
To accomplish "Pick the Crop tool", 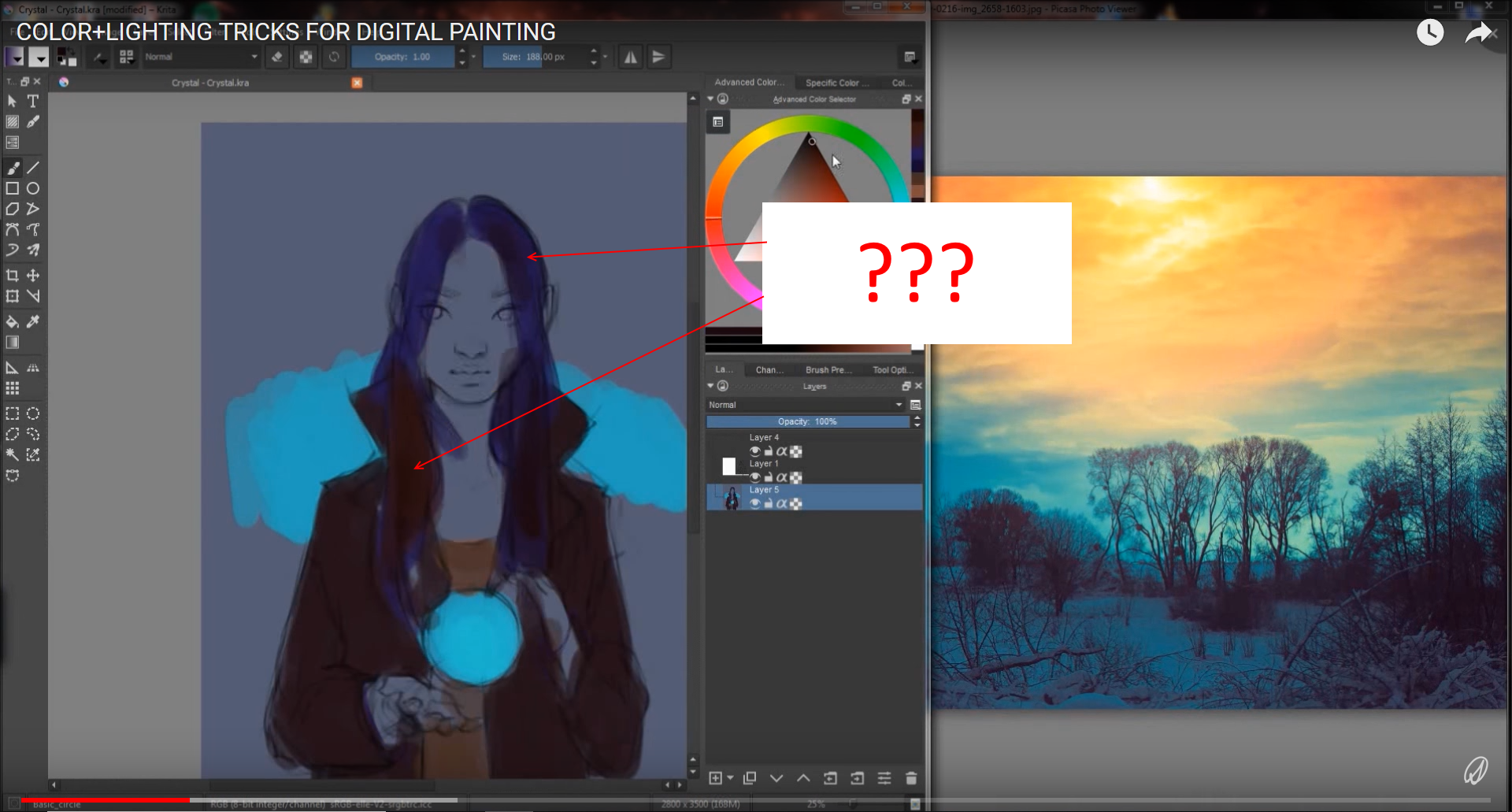I will (13, 276).
